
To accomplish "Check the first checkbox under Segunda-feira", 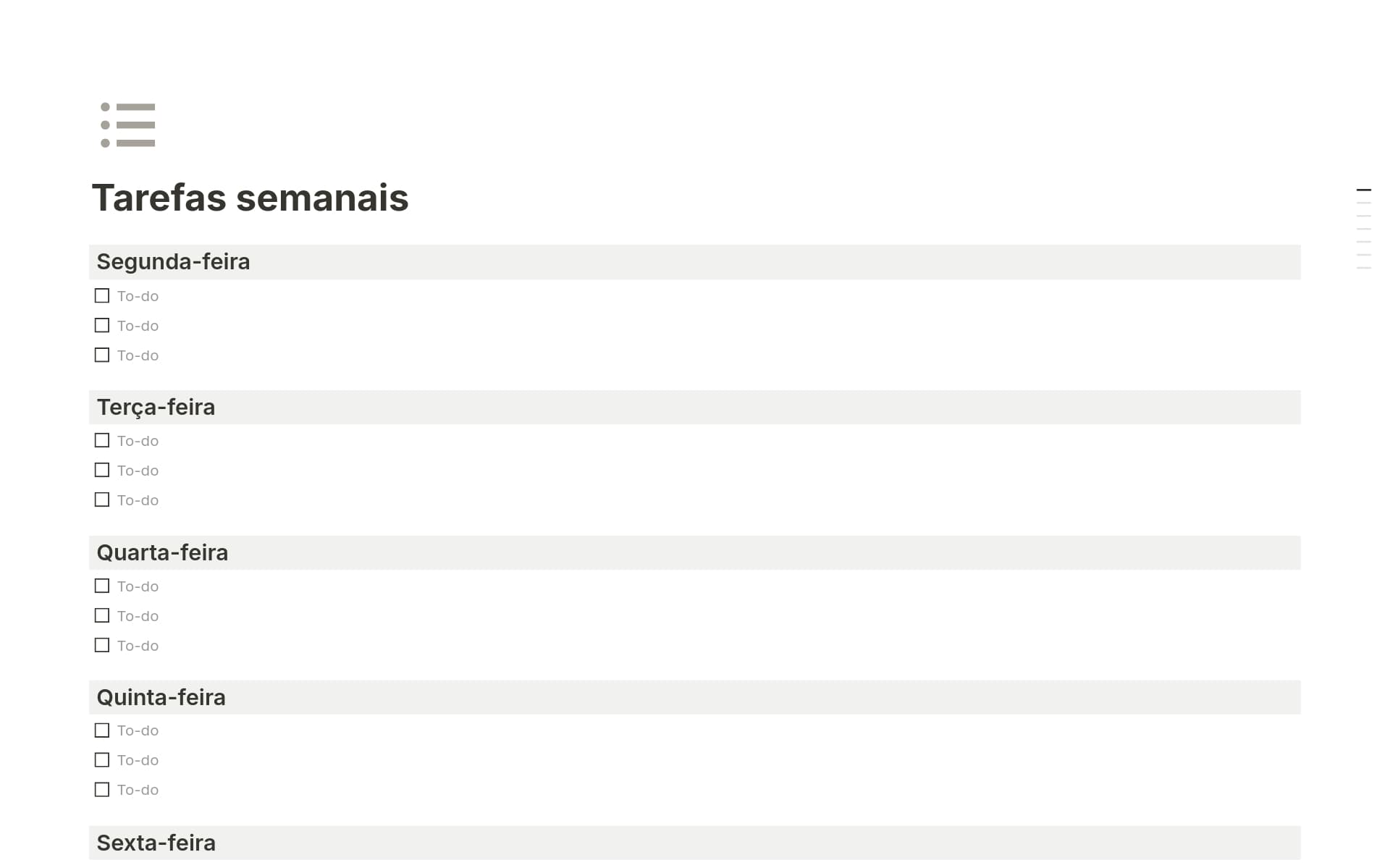I will pos(102,296).
